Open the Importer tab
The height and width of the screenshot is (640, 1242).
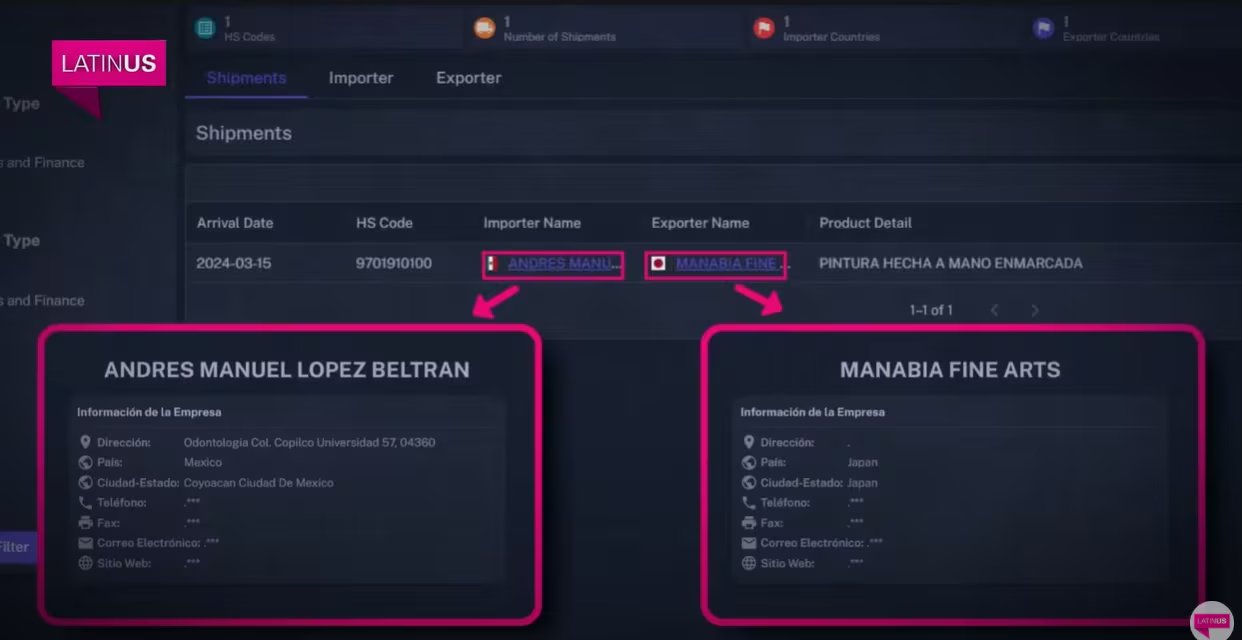coord(361,78)
